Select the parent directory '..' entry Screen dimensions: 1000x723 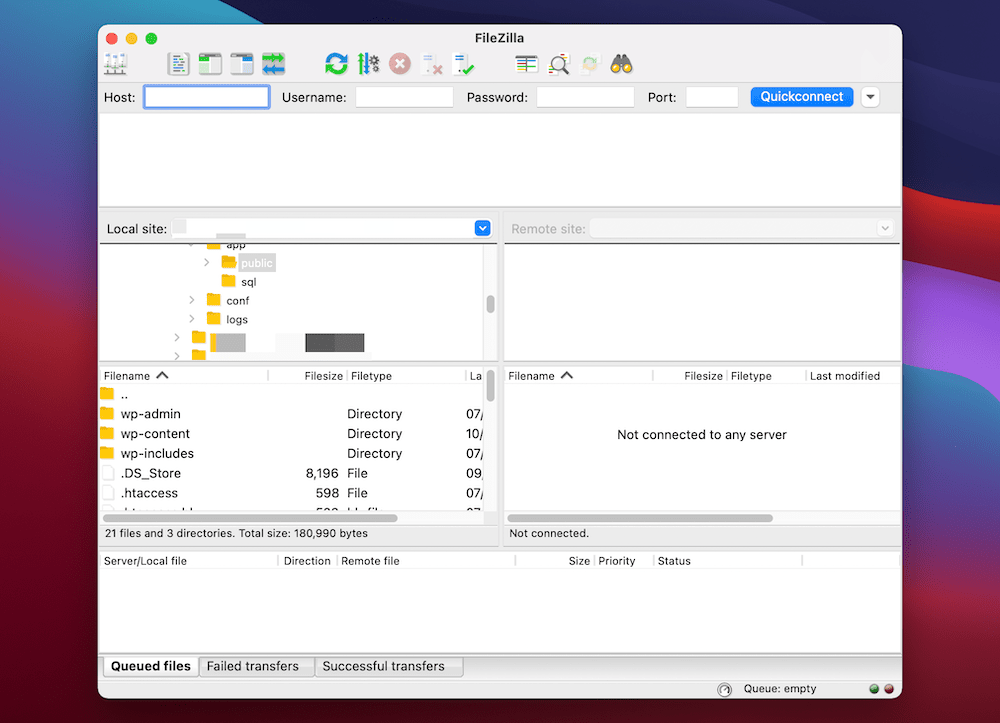[x=292, y=395]
